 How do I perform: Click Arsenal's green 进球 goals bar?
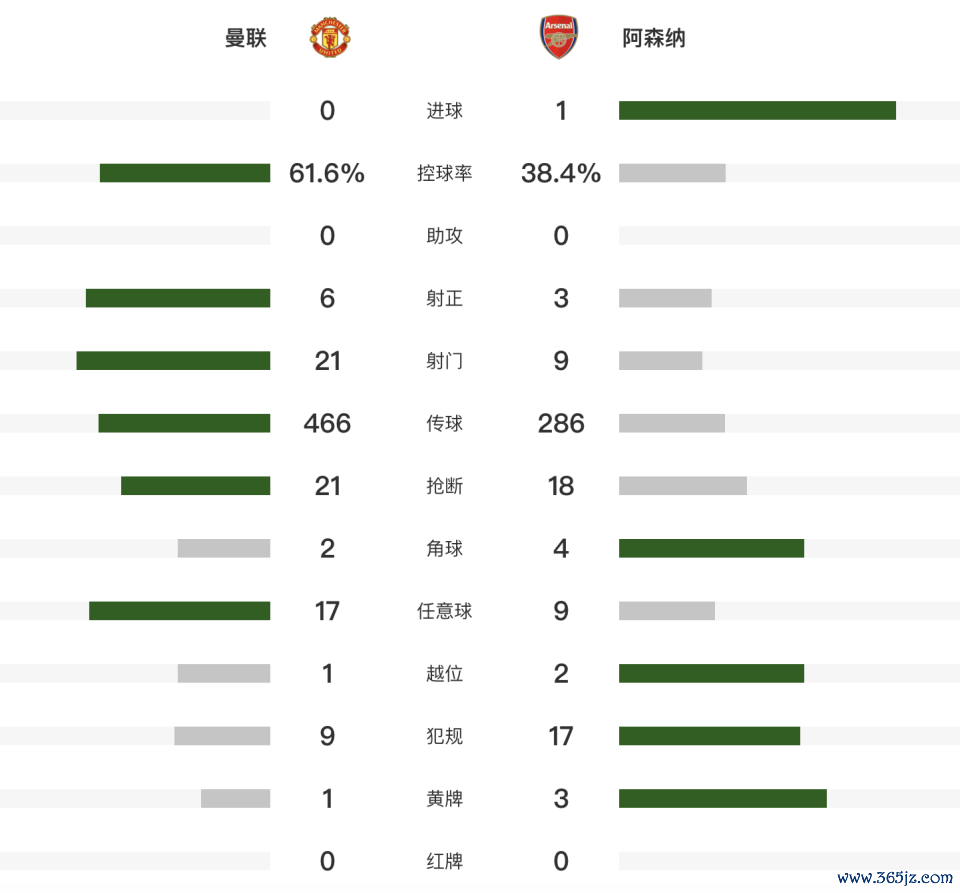[757, 111]
